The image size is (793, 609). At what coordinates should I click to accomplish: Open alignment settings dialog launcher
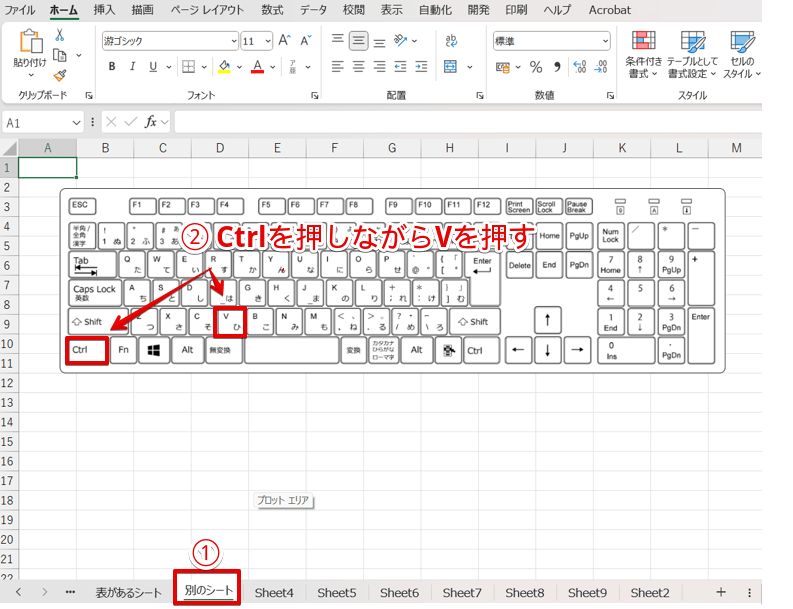pos(479,96)
